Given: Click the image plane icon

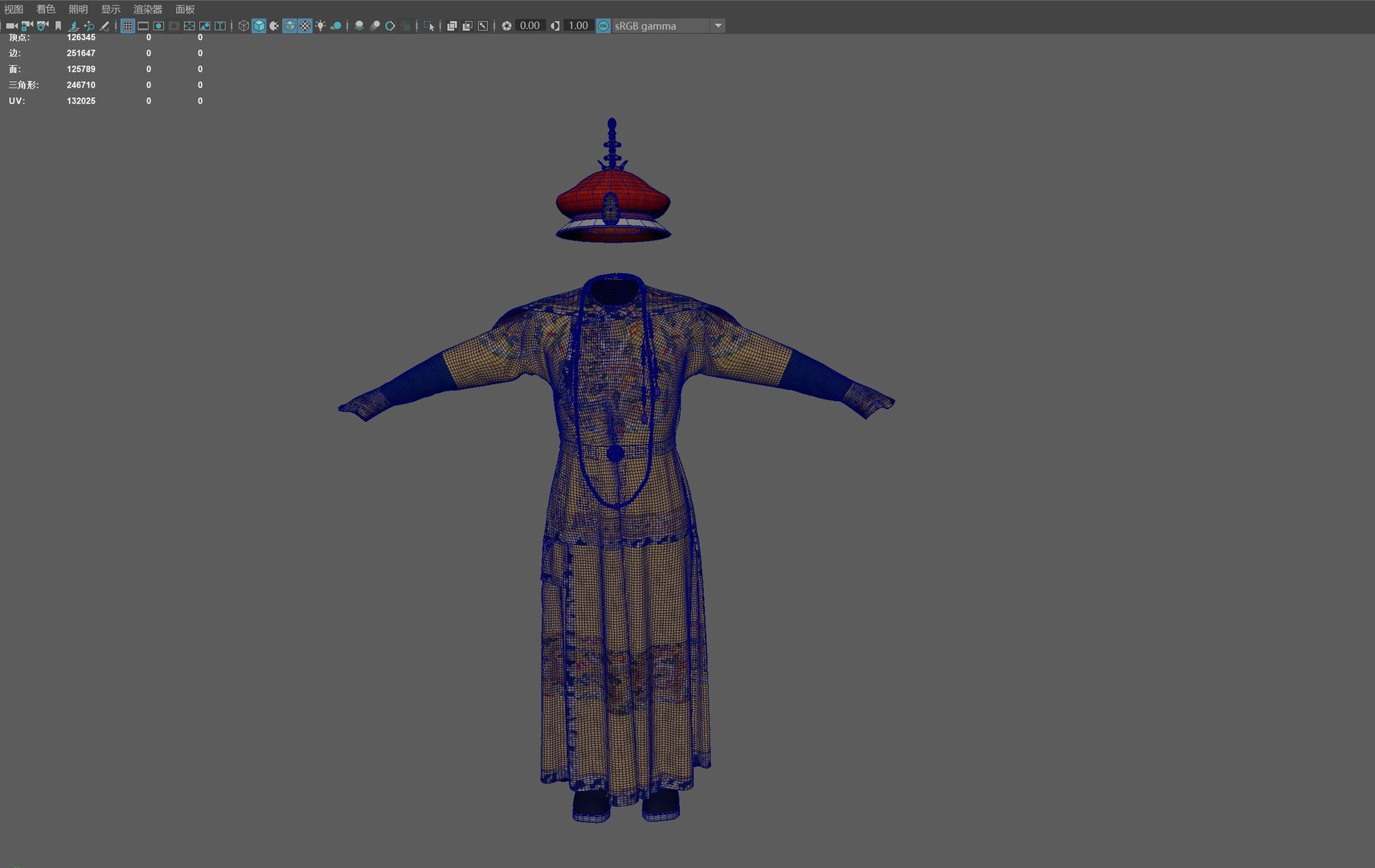Looking at the screenshot, I should click(73, 26).
